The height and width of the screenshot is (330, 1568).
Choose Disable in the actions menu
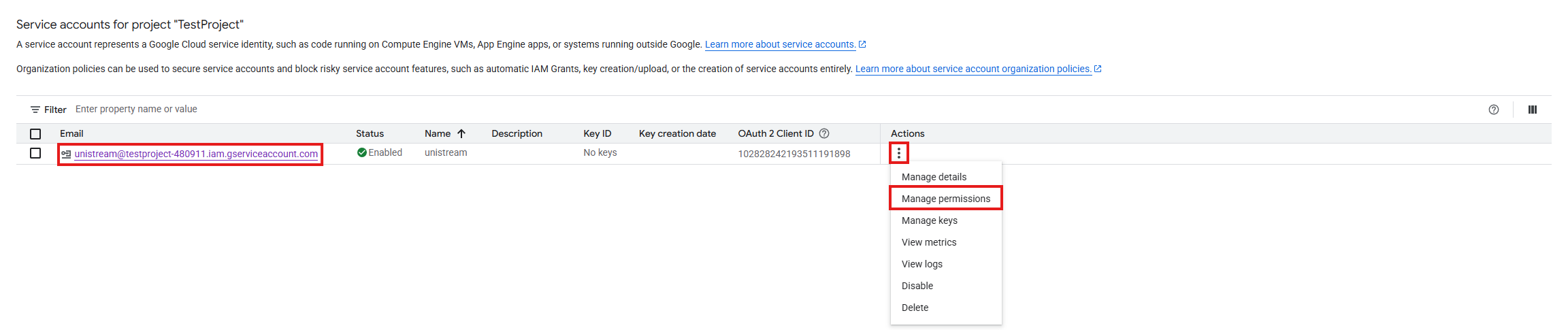(x=917, y=286)
